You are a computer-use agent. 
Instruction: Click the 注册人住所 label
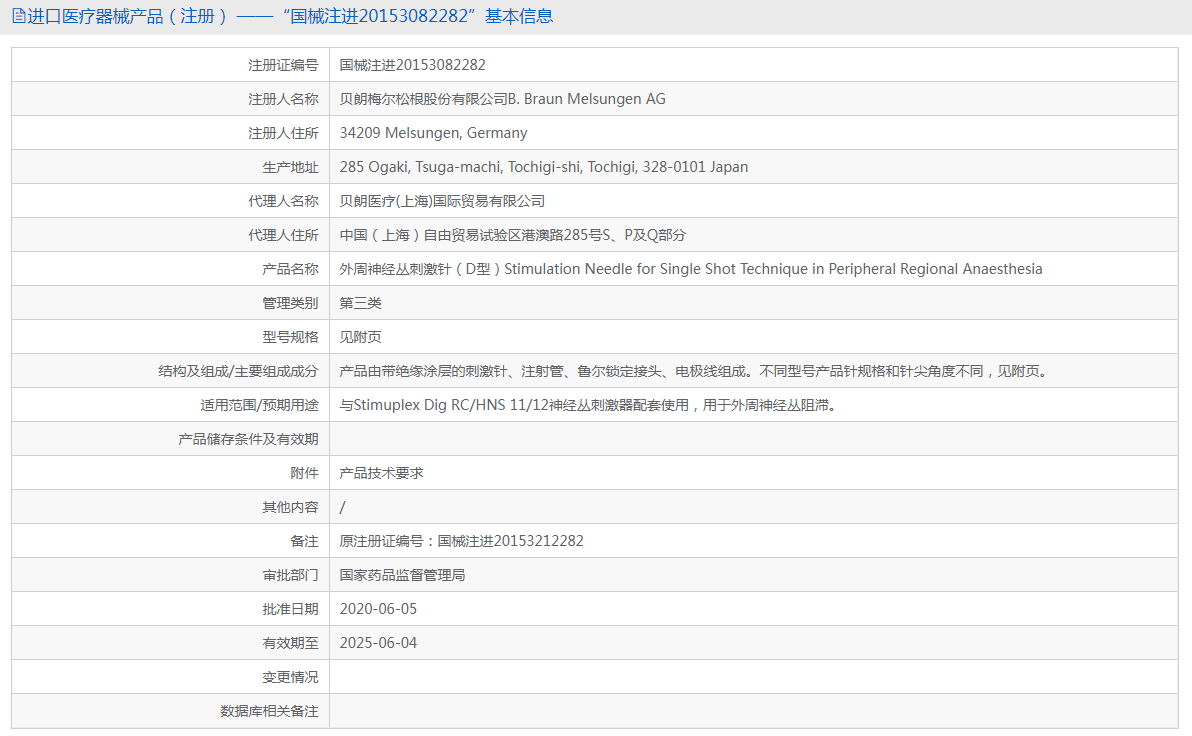point(283,133)
